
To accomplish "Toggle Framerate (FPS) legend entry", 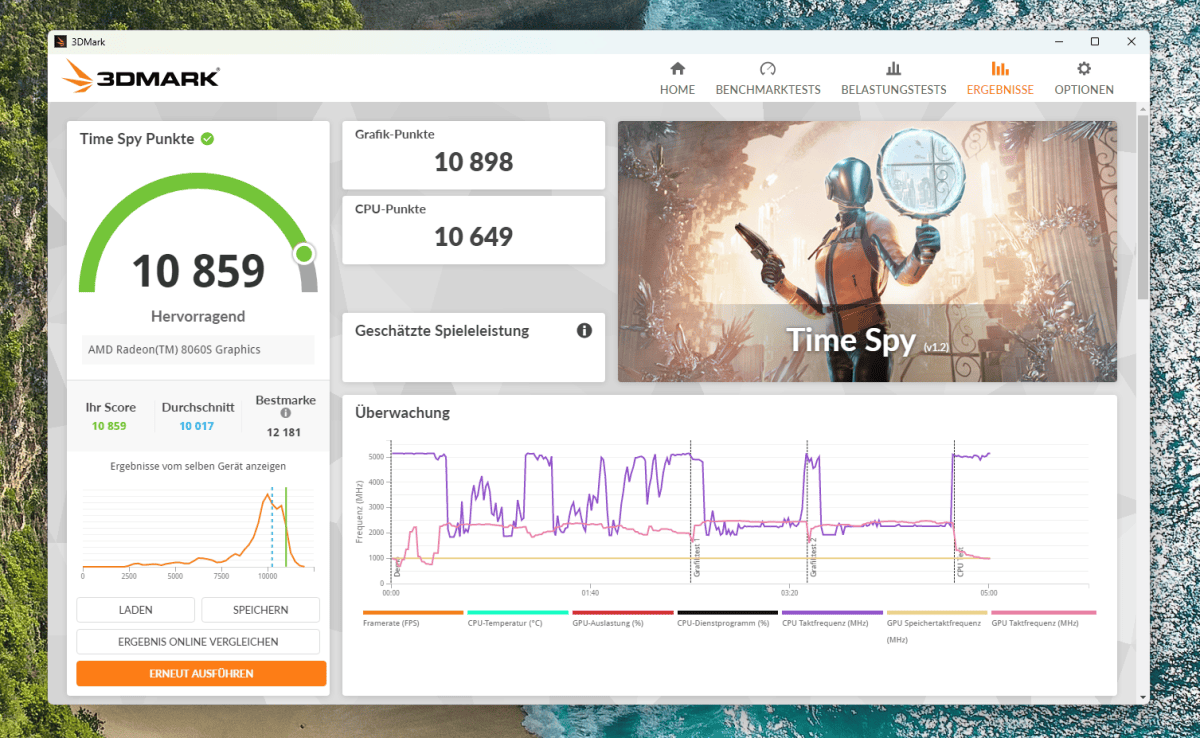I will pos(412,618).
